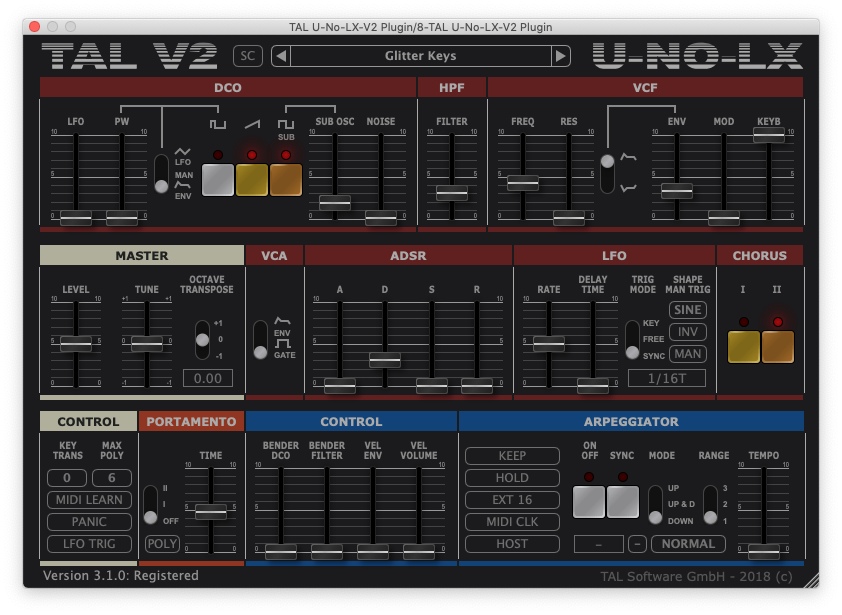Click the VCF ENV slider handle
Viewport: 842px width, 615px height.
coord(677,191)
